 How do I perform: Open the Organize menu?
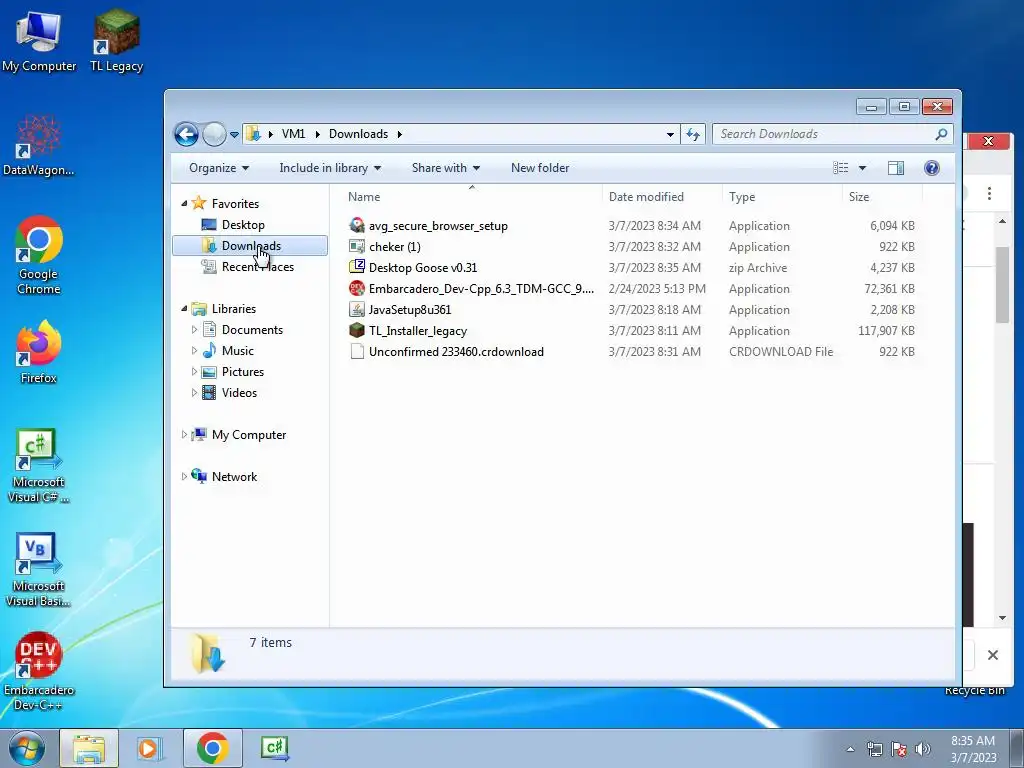coord(219,168)
